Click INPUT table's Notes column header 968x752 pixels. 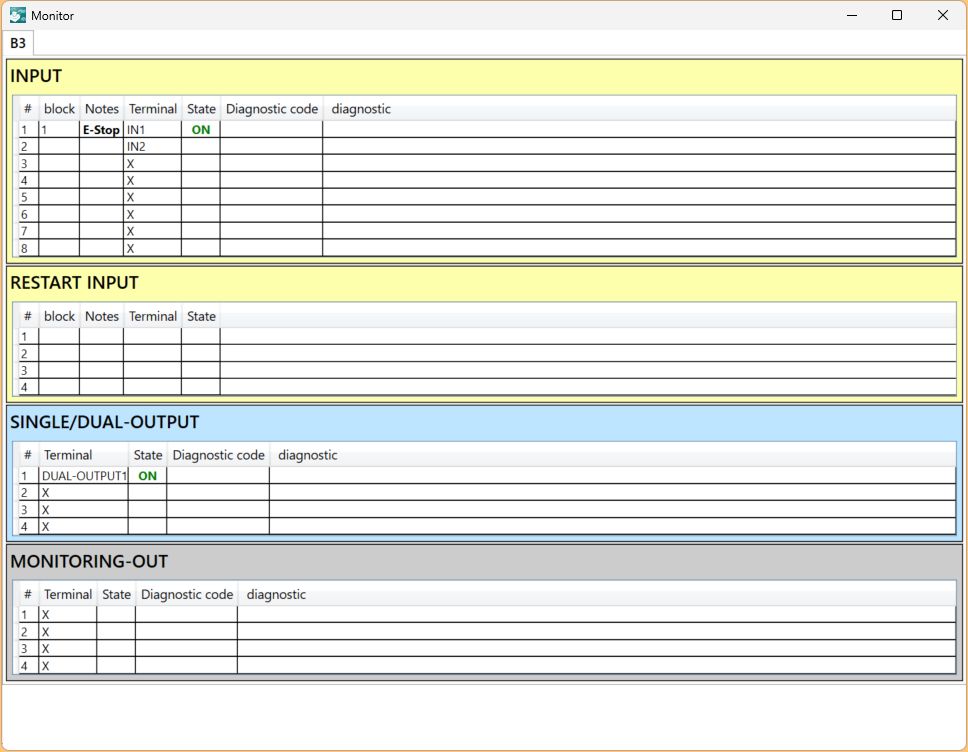pos(102,109)
